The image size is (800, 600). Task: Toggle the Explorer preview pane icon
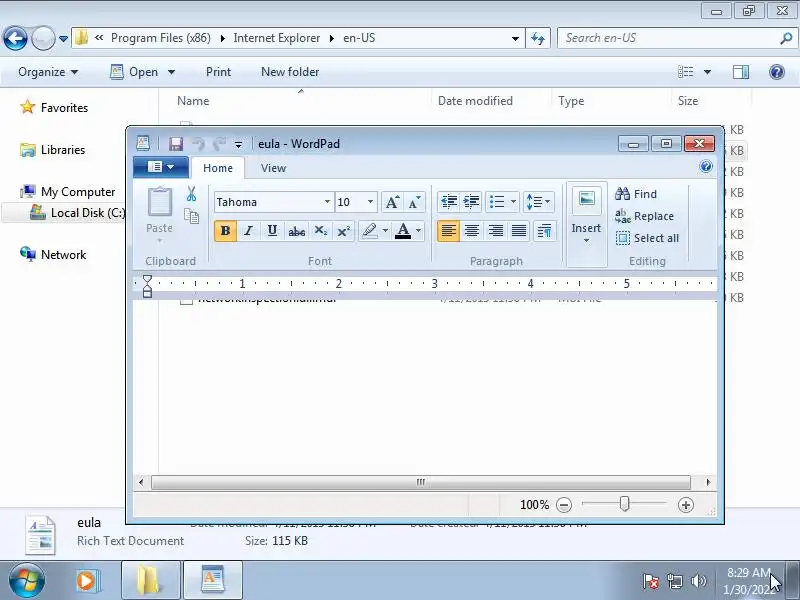pyautogui.click(x=741, y=72)
